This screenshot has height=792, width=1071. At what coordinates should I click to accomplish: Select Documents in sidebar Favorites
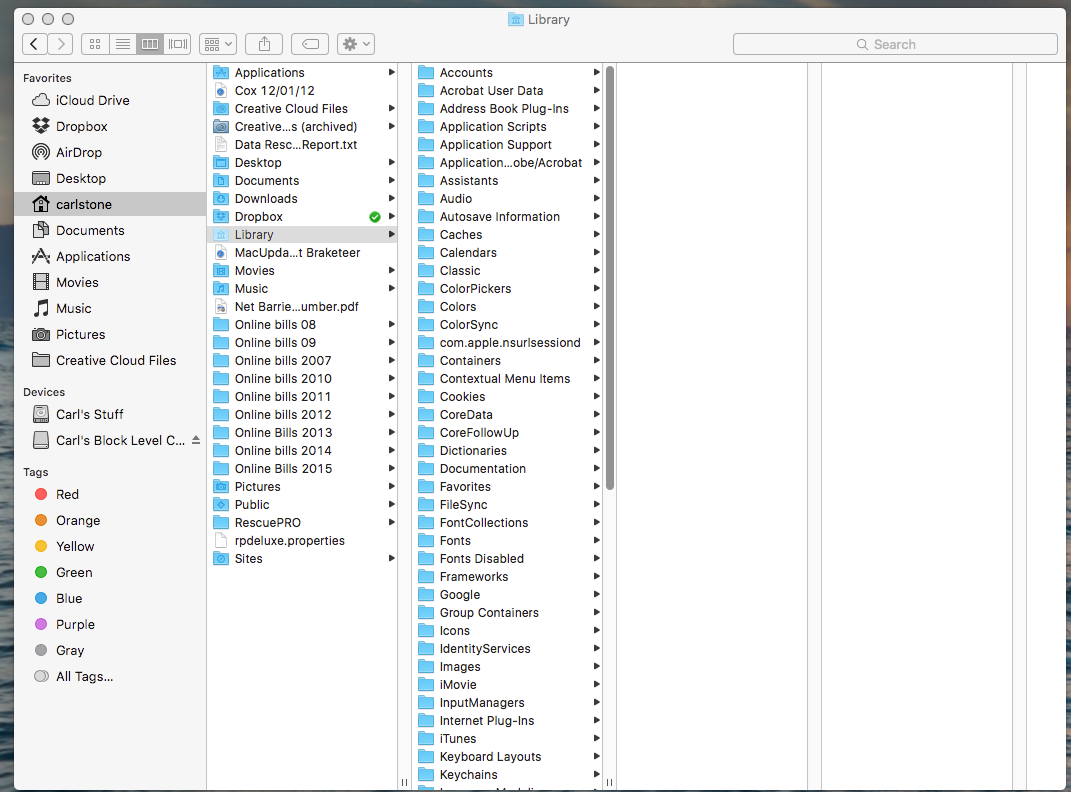pos(110,230)
